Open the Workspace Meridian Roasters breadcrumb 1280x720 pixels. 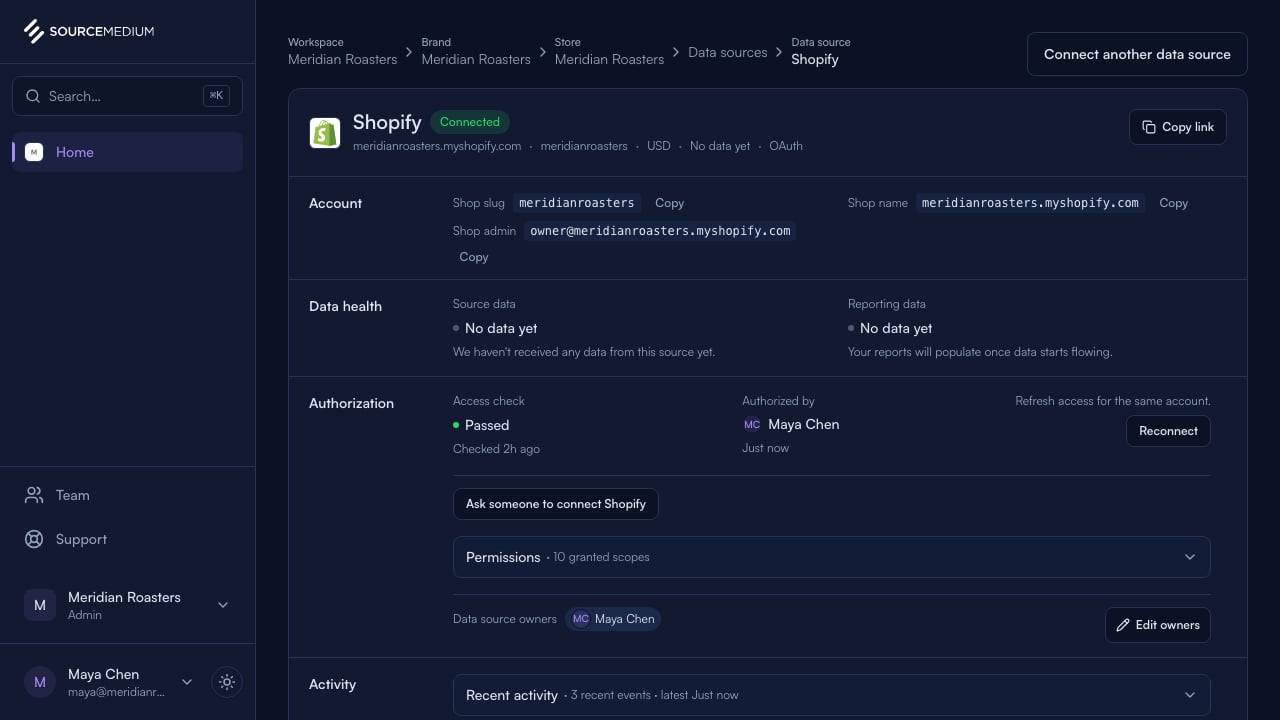[x=343, y=51]
